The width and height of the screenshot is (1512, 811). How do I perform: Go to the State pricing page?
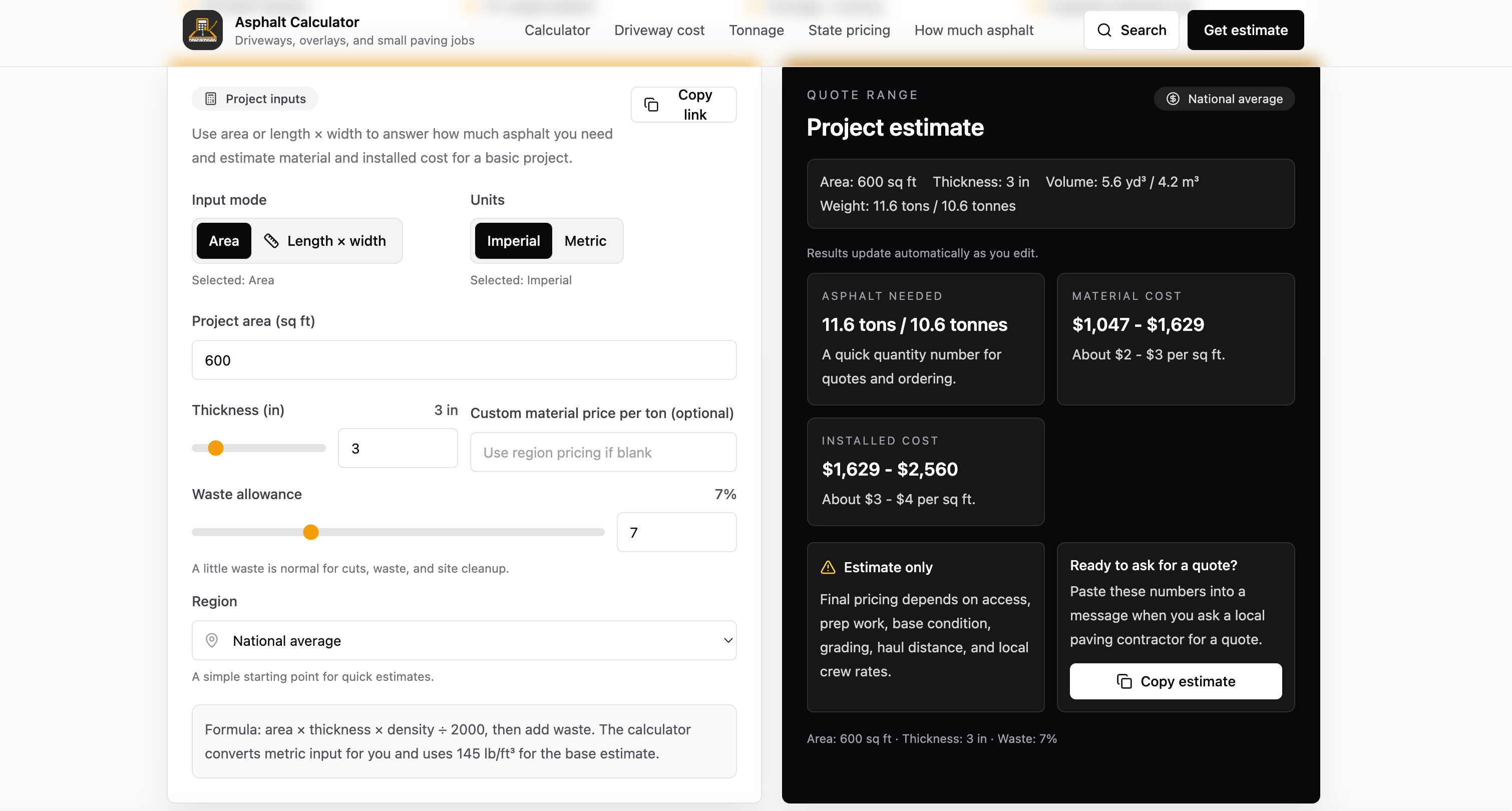click(849, 30)
